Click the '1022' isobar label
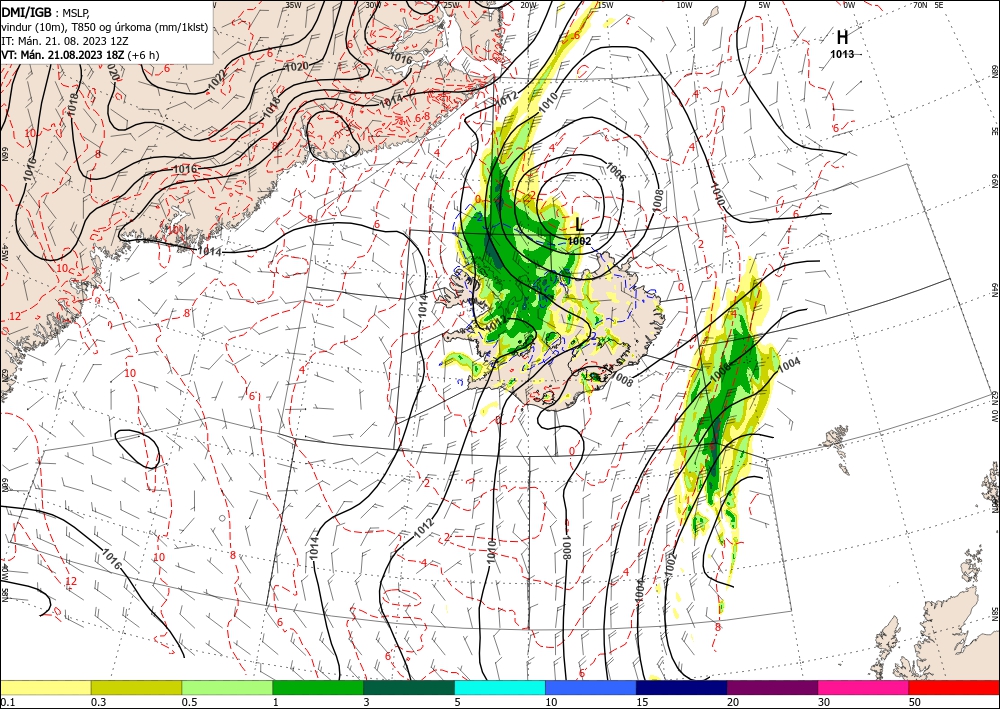 click(217, 78)
